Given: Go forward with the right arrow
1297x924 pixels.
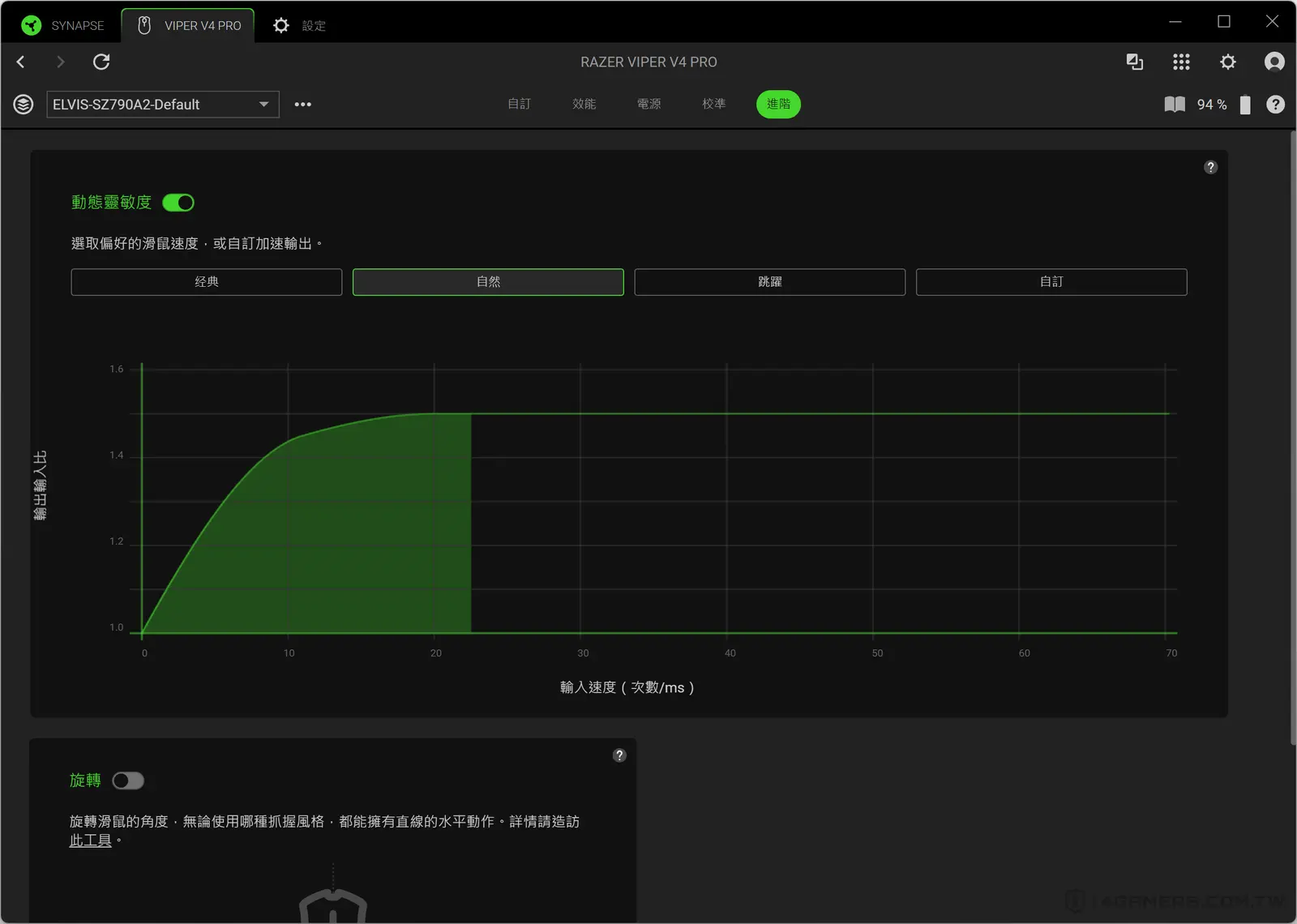Looking at the screenshot, I should point(60,62).
